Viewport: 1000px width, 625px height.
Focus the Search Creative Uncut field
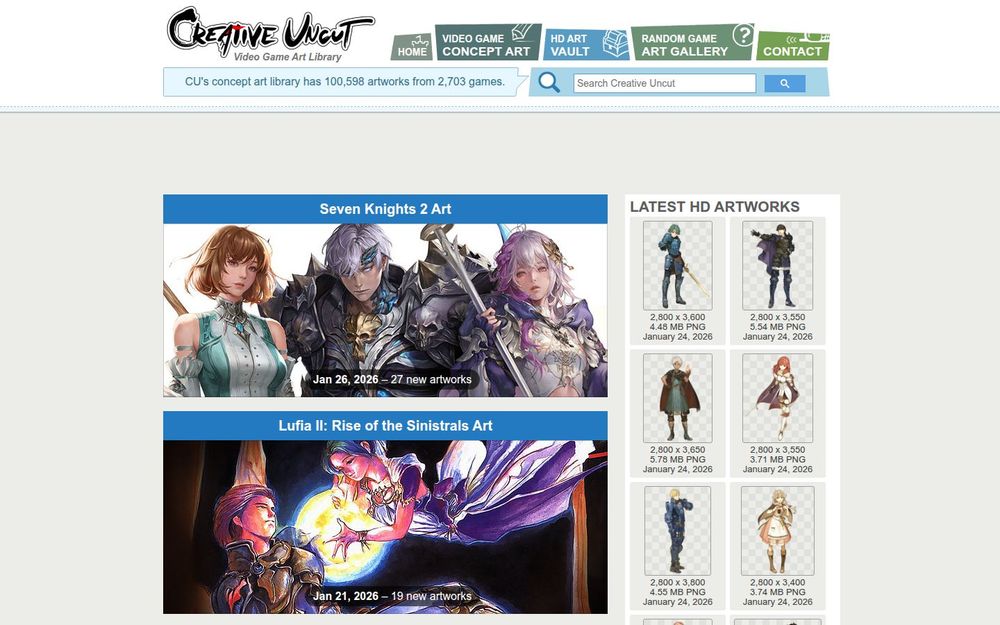coord(664,83)
